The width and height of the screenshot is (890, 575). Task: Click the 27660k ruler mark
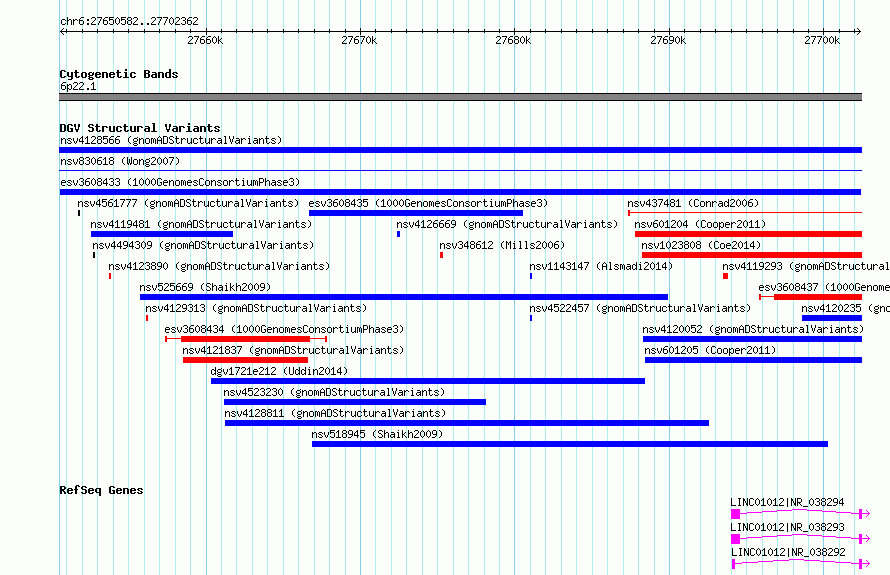point(205,40)
